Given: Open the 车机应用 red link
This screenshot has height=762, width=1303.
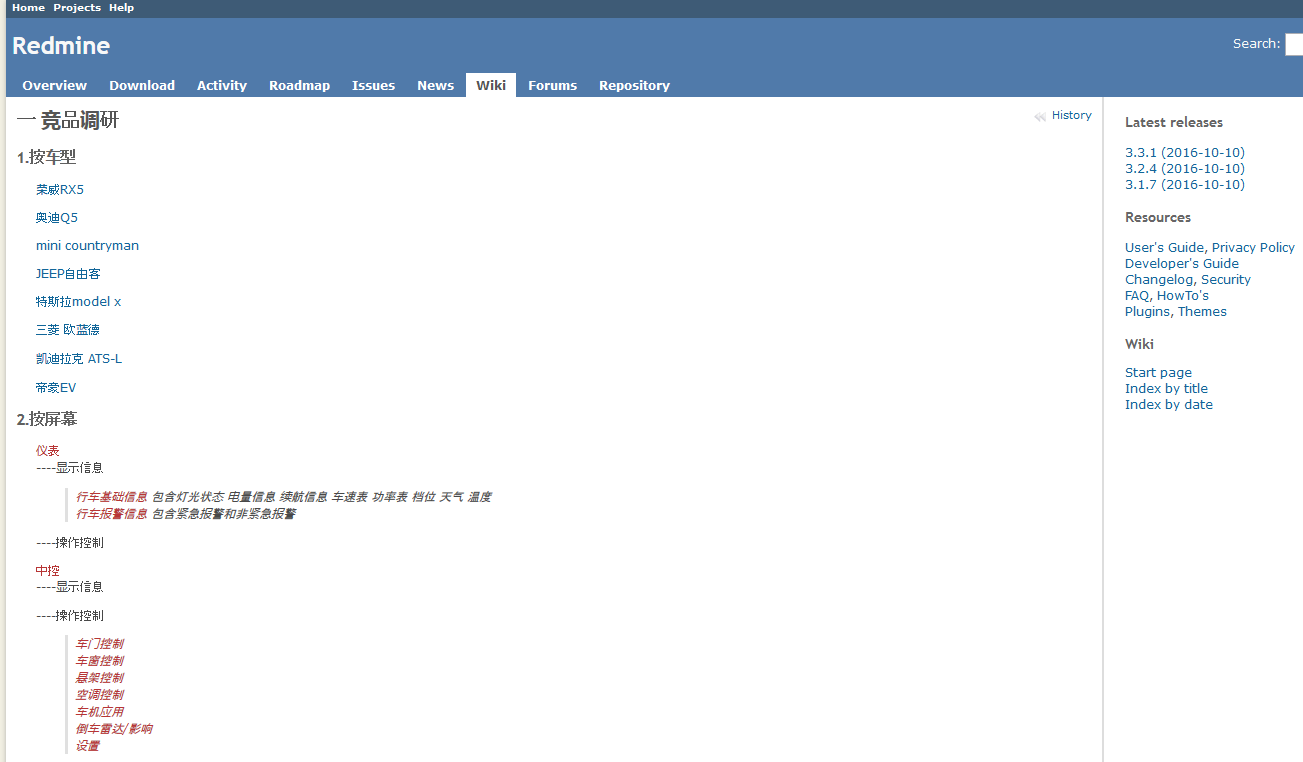Looking at the screenshot, I should click(100, 711).
